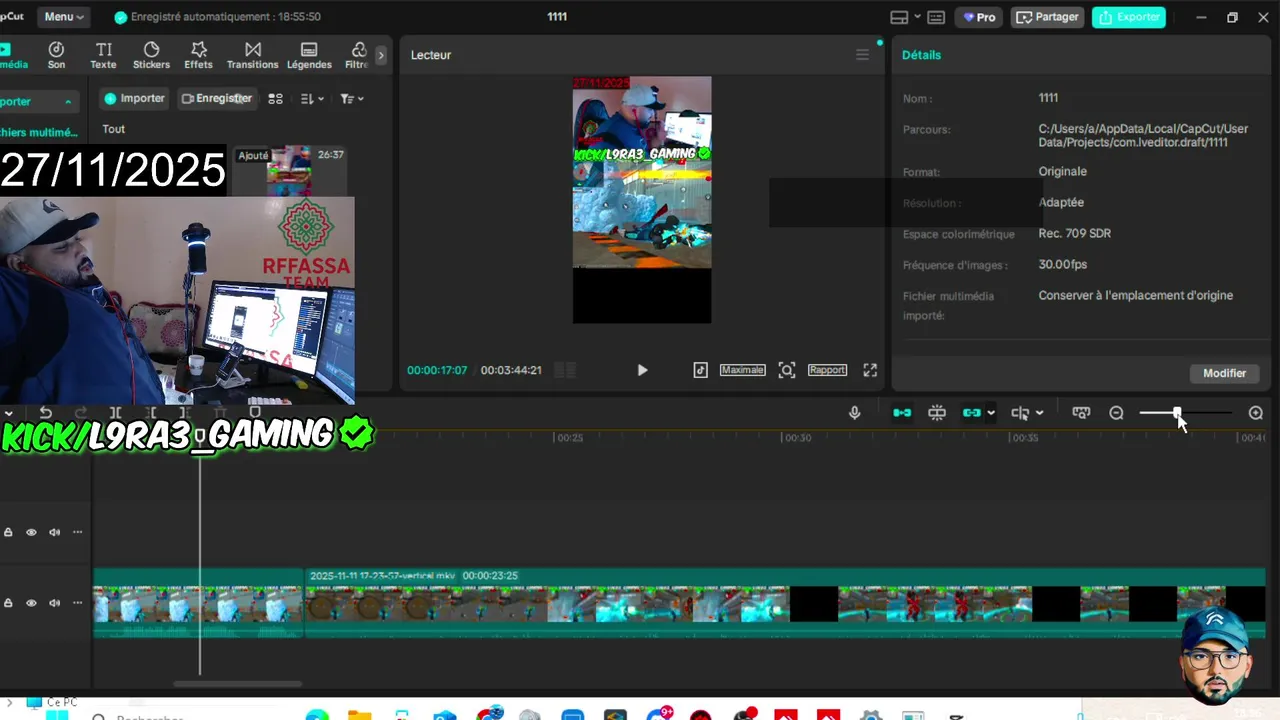
Task: Click the timeline horizontal scrollbar
Action: point(237,684)
